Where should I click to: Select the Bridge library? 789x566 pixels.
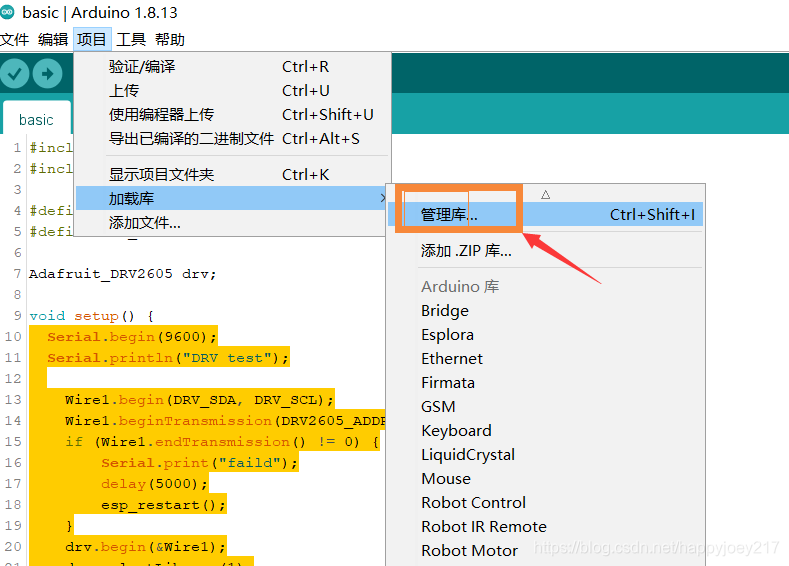coord(546,311)
